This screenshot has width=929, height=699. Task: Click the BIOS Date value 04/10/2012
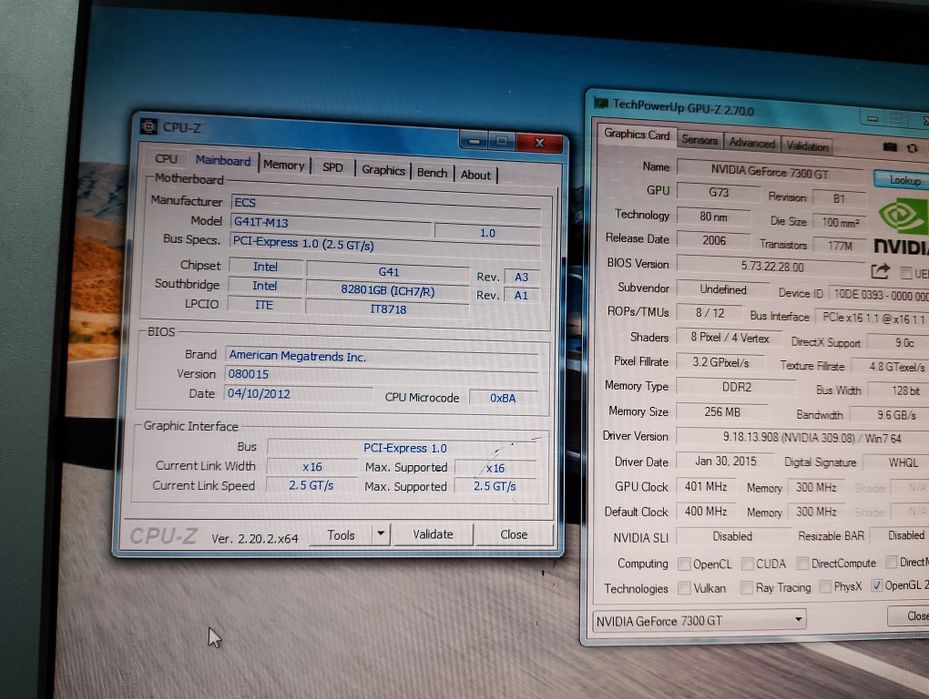pos(298,394)
